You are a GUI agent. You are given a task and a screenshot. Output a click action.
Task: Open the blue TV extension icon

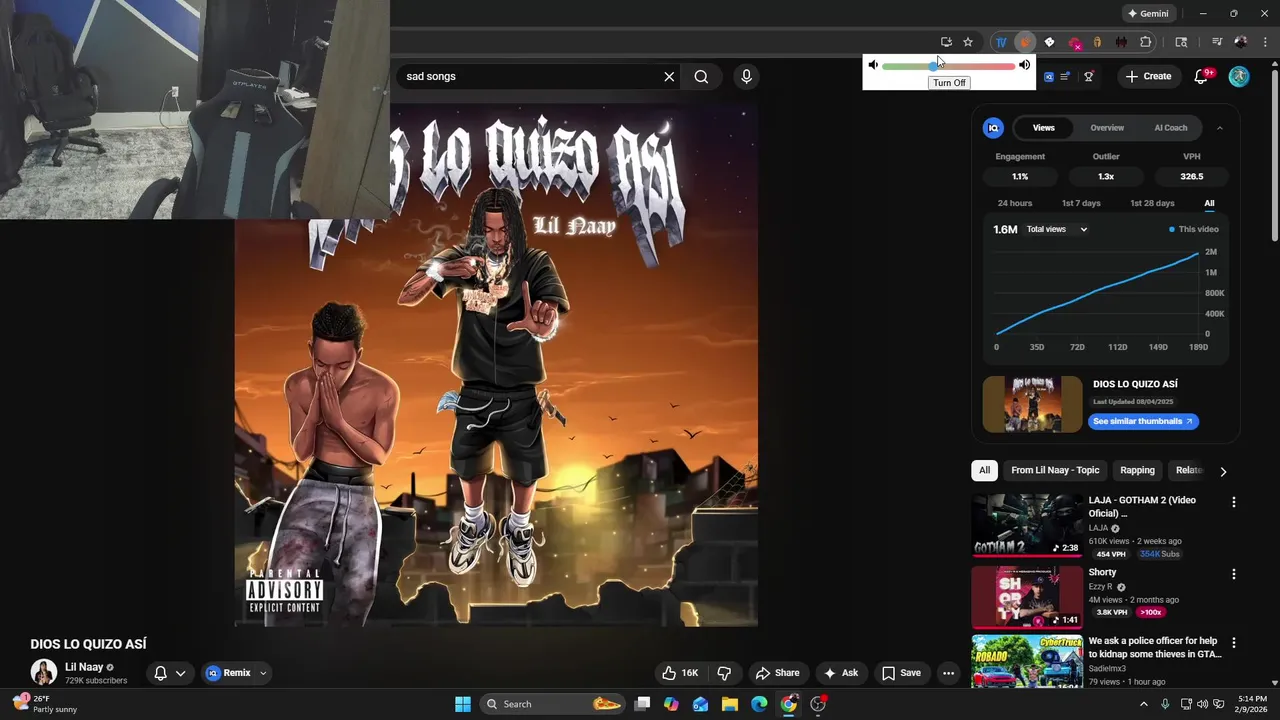click(1001, 42)
